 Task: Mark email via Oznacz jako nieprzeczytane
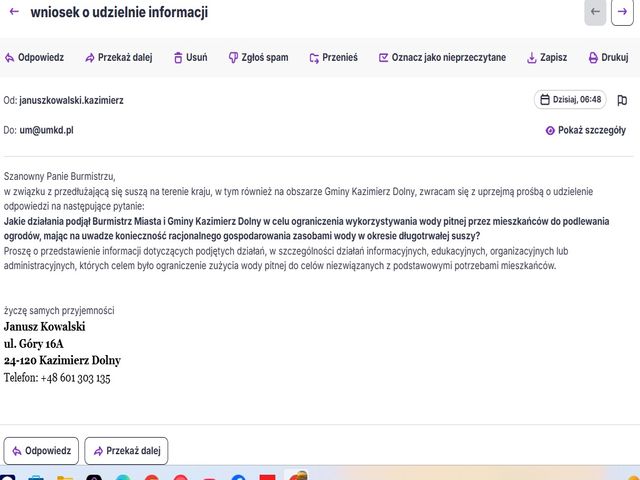click(x=442, y=58)
